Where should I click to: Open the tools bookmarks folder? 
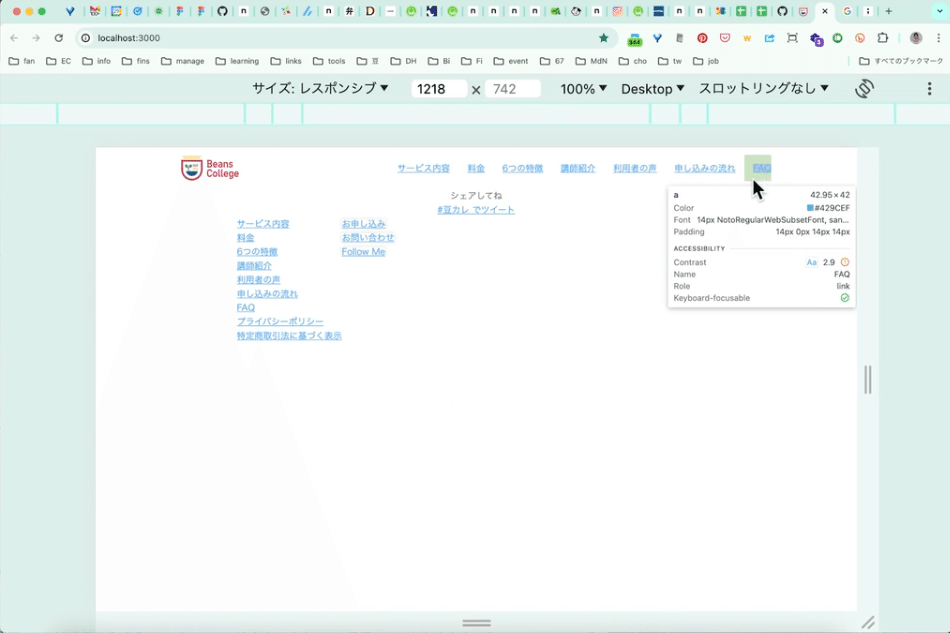(329, 61)
